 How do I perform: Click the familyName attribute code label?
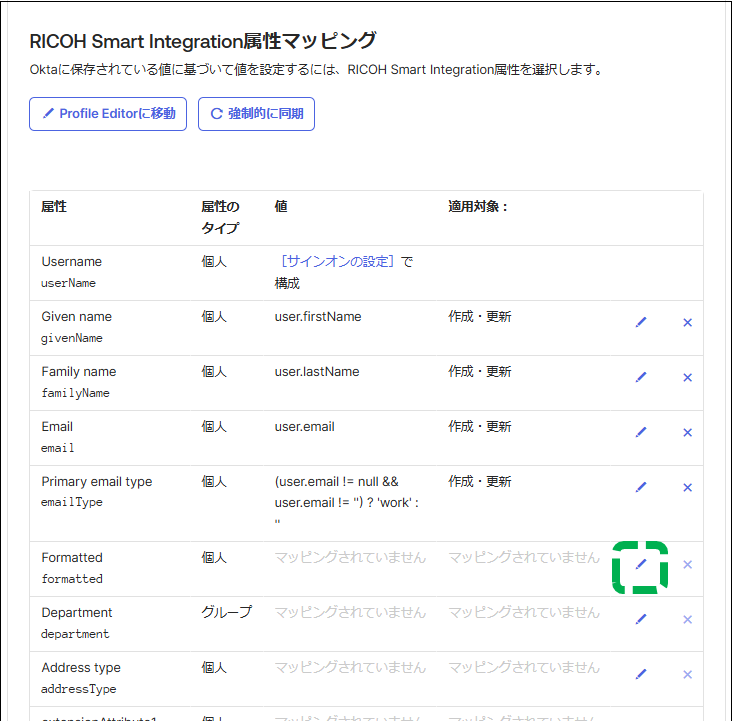(x=75, y=393)
